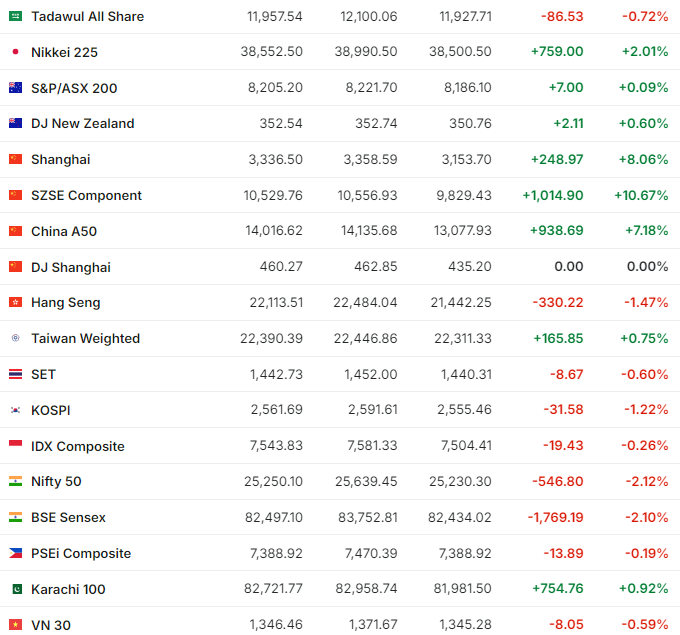This screenshot has height=635, width=680.
Task: Click Hang Seng's -1.47% percent change
Action: 645,303
